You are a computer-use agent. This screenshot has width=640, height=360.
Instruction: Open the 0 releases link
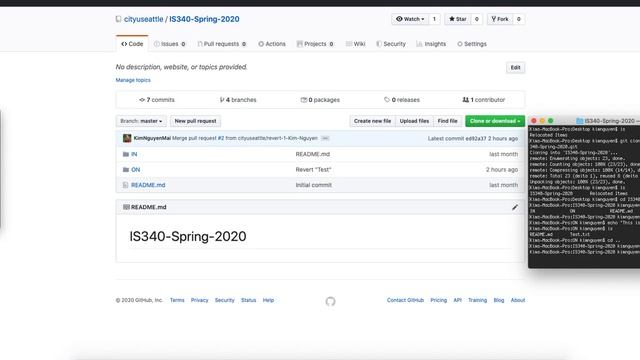point(402,100)
